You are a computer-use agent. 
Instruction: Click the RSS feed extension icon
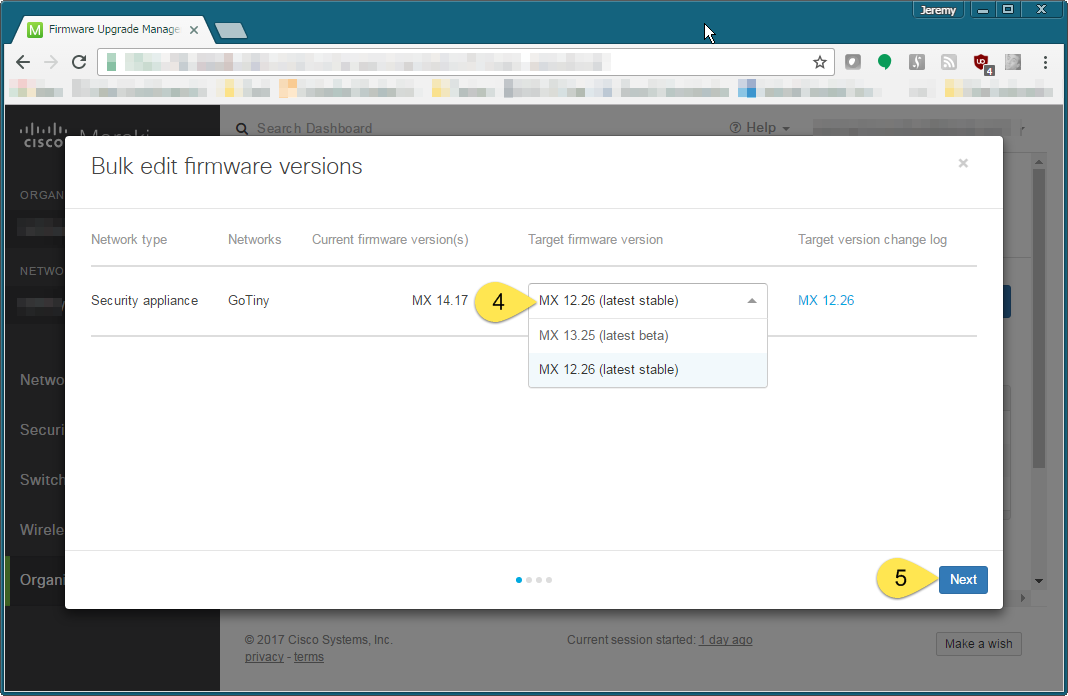pos(949,62)
